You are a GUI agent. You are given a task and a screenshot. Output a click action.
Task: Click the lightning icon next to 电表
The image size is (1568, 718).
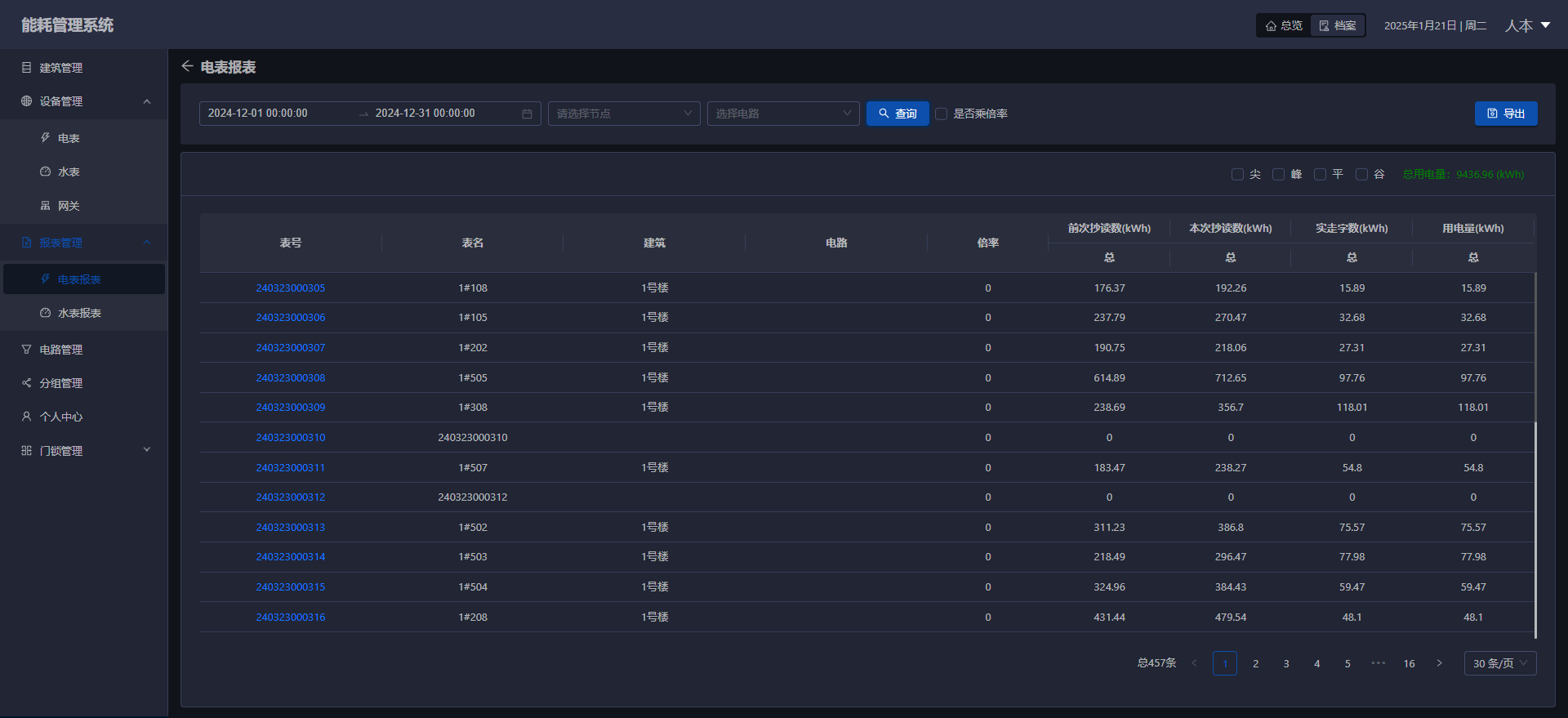[46, 138]
